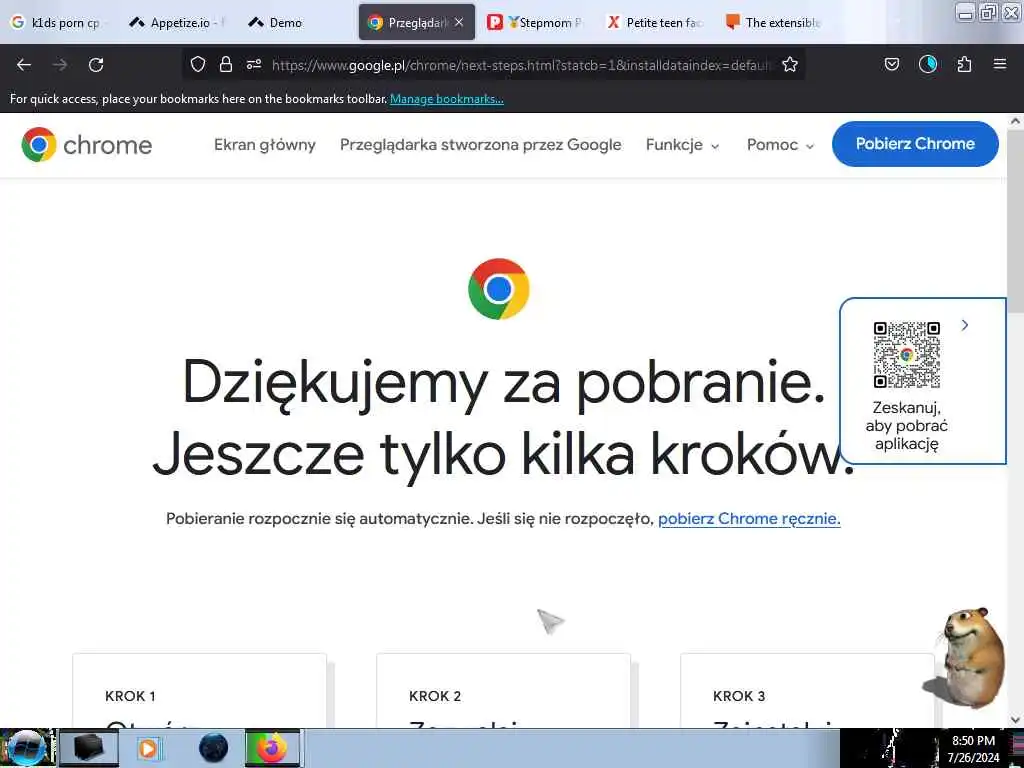Open the Firefox hamburger application menu

tap(1000, 64)
